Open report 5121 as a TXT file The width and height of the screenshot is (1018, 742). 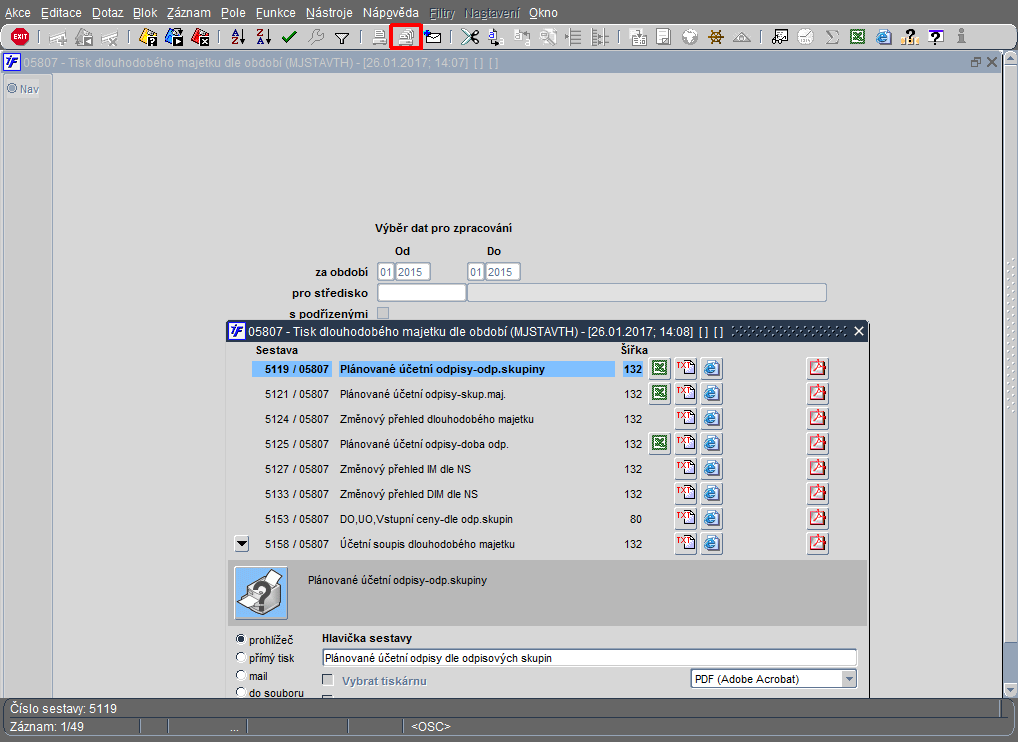coord(686,393)
